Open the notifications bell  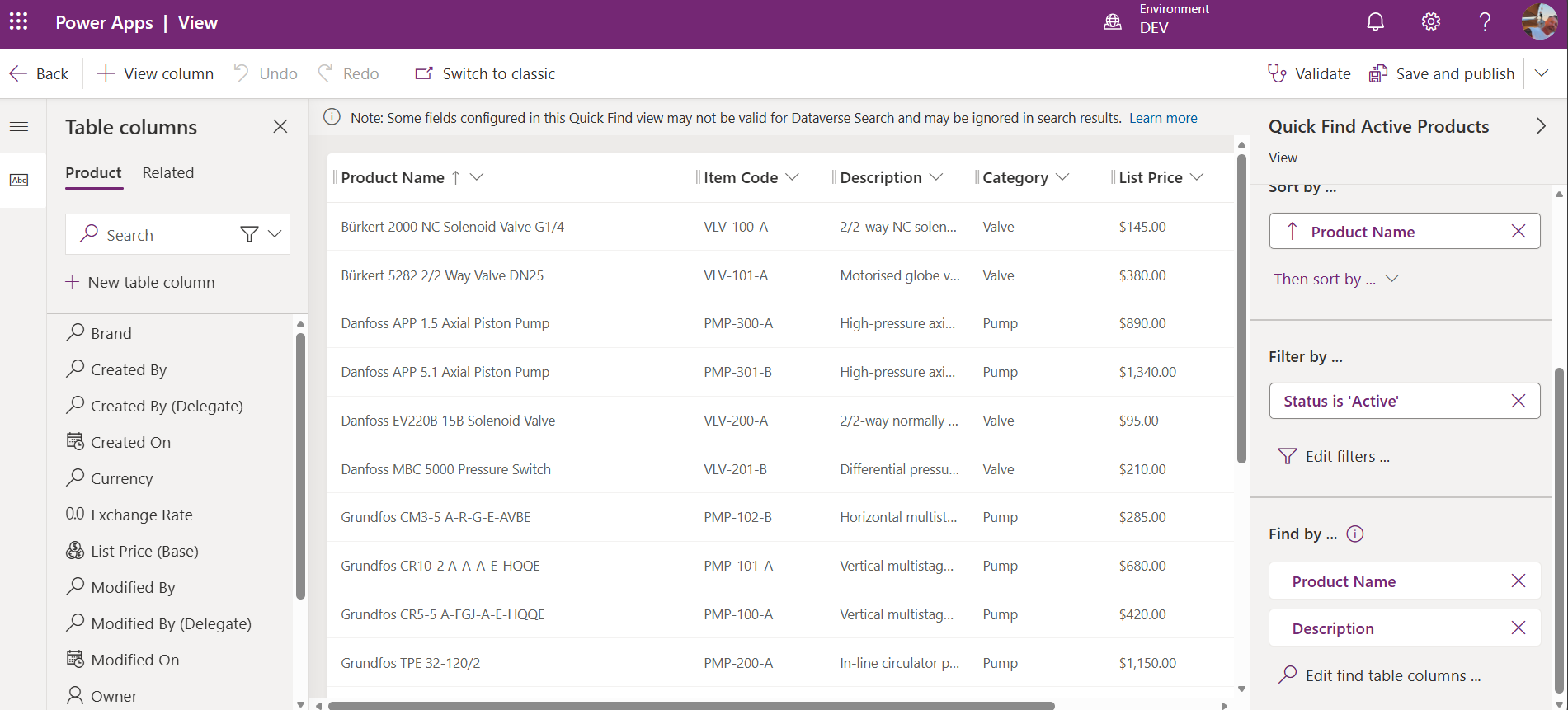tap(1375, 22)
